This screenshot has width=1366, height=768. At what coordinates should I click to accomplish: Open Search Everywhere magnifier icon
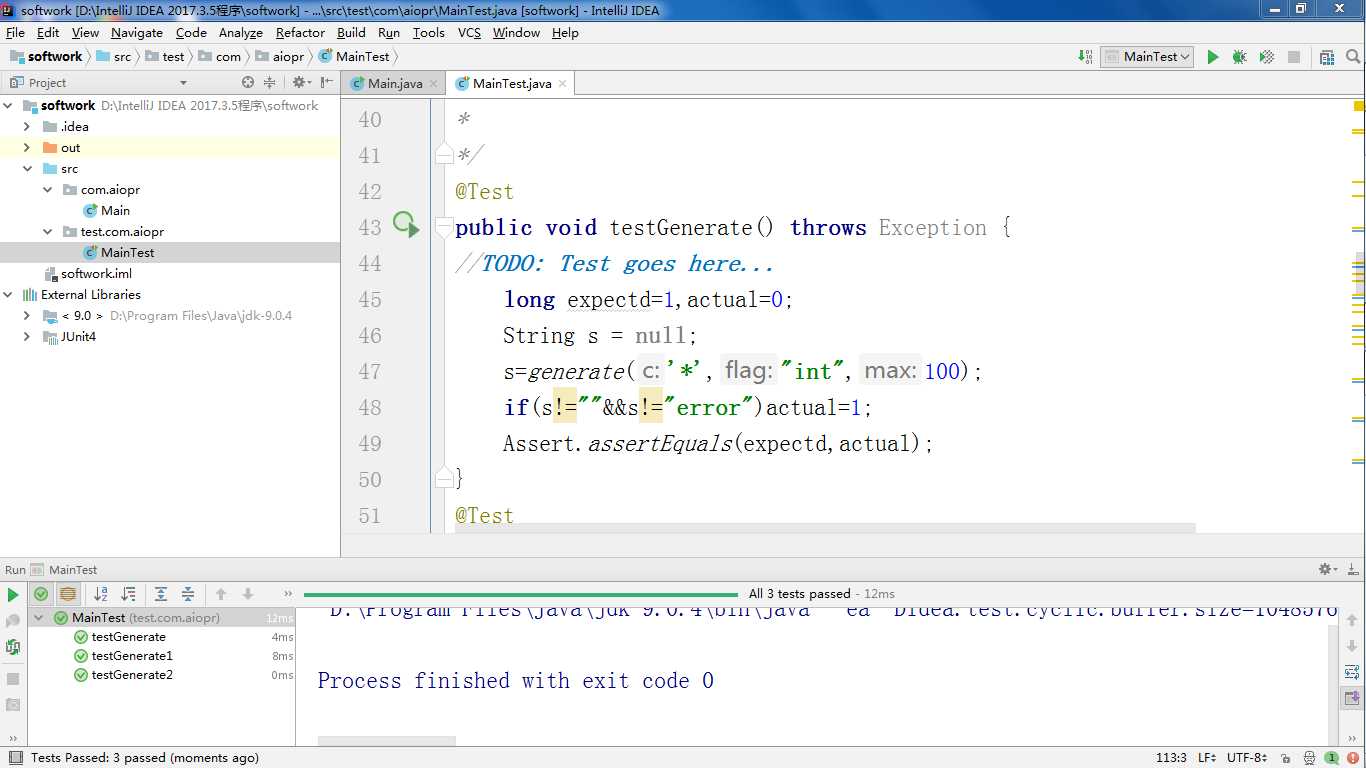pos(1351,57)
